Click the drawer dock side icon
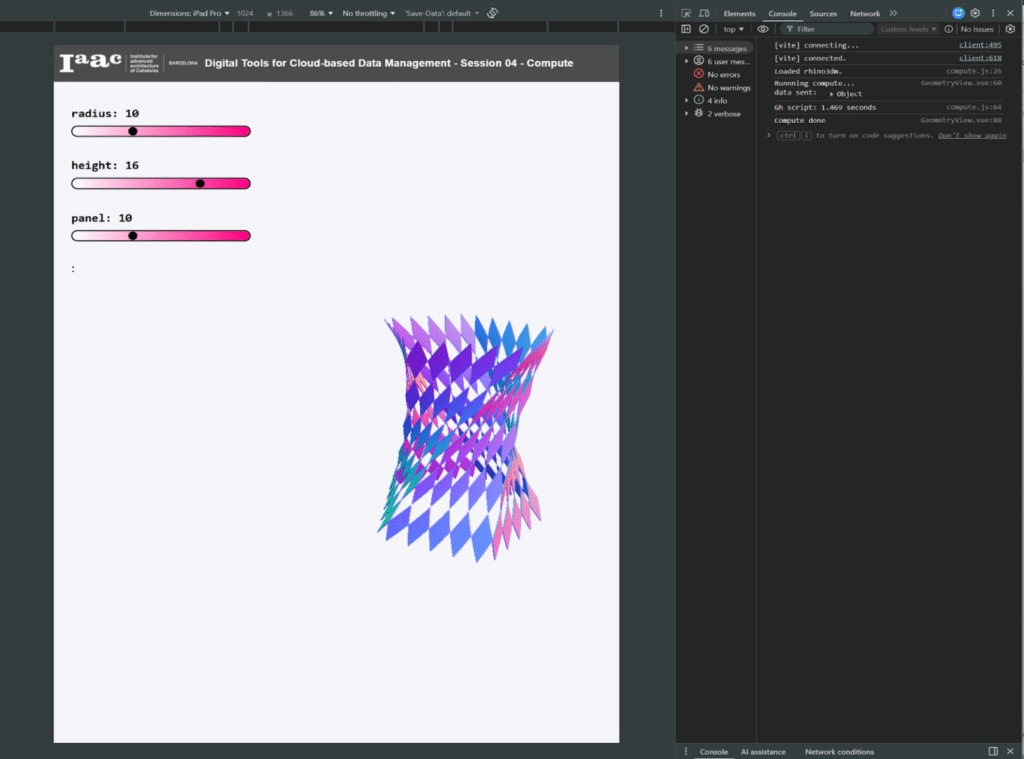1024x759 pixels. coord(993,751)
